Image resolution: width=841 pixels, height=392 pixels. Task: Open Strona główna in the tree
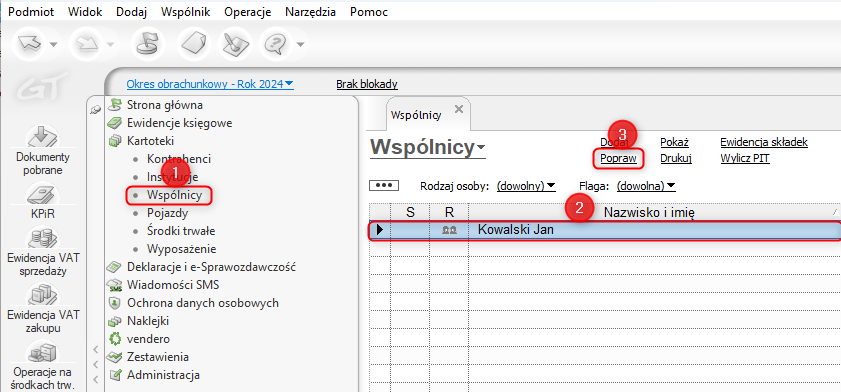(165, 105)
